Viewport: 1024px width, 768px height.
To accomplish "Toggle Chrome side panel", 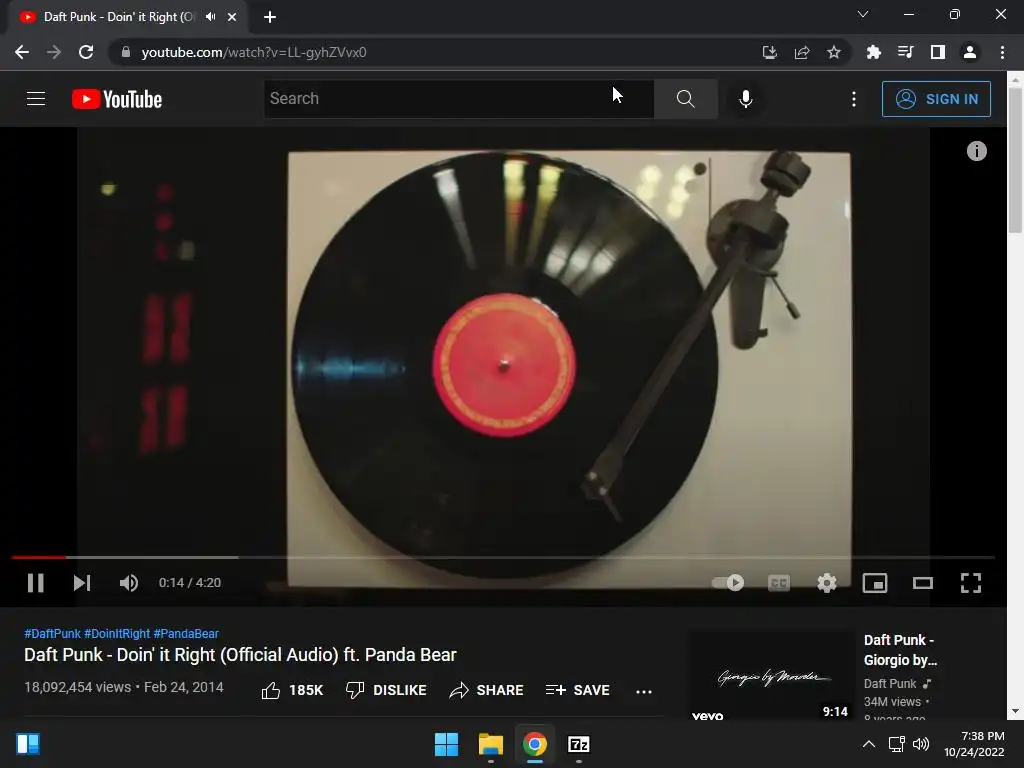I will point(938,52).
